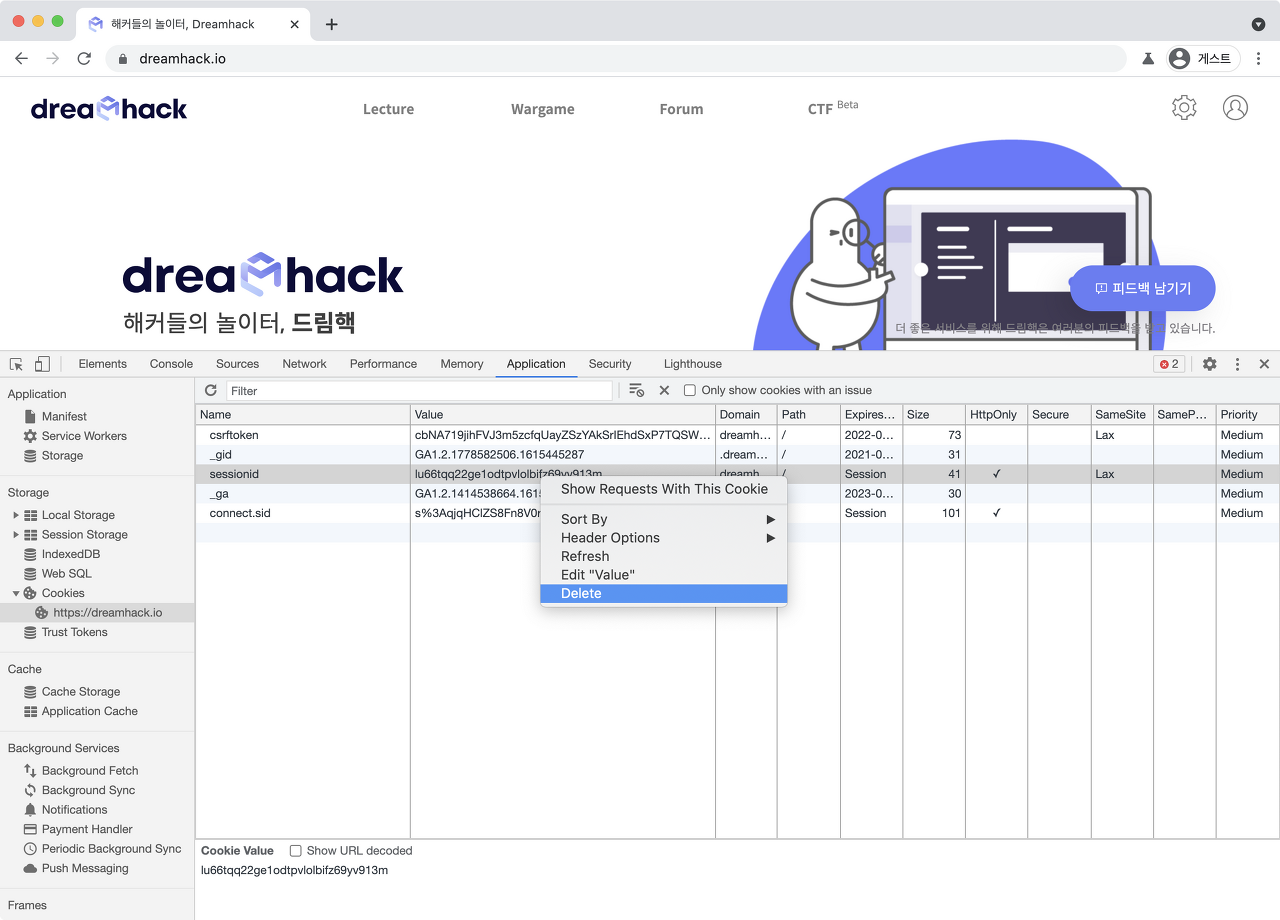The width and height of the screenshot is (1280, 920).
Task: Select the _gid cookie row
Action: click(x=737, y=454)
